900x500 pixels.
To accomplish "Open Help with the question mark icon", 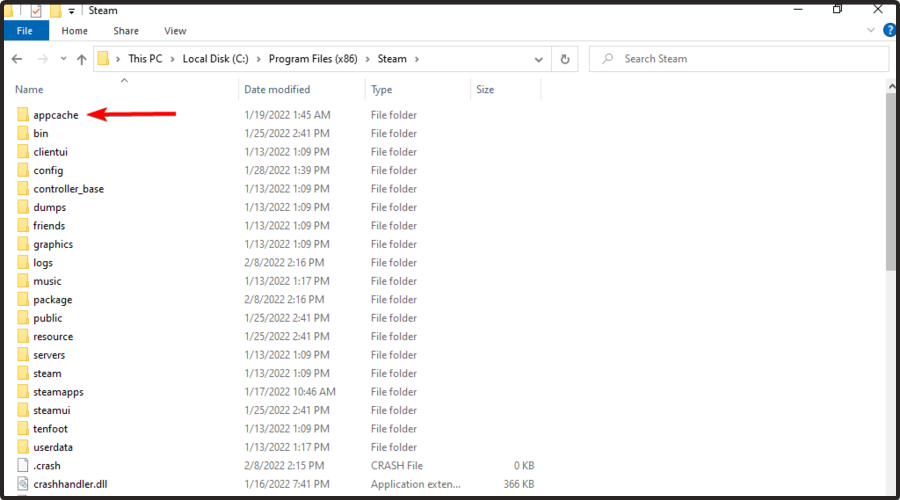I will tap(890, 30).
